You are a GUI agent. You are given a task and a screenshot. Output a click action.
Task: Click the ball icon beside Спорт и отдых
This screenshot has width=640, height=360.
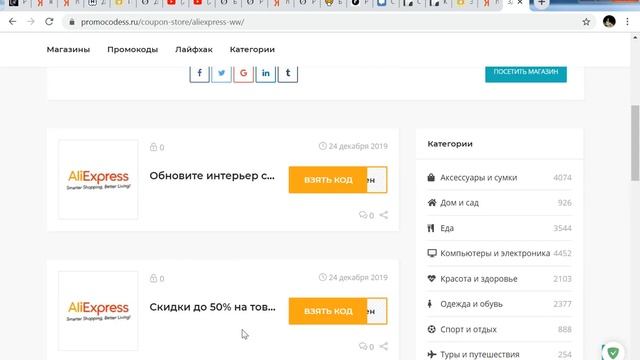coord(431,329)
